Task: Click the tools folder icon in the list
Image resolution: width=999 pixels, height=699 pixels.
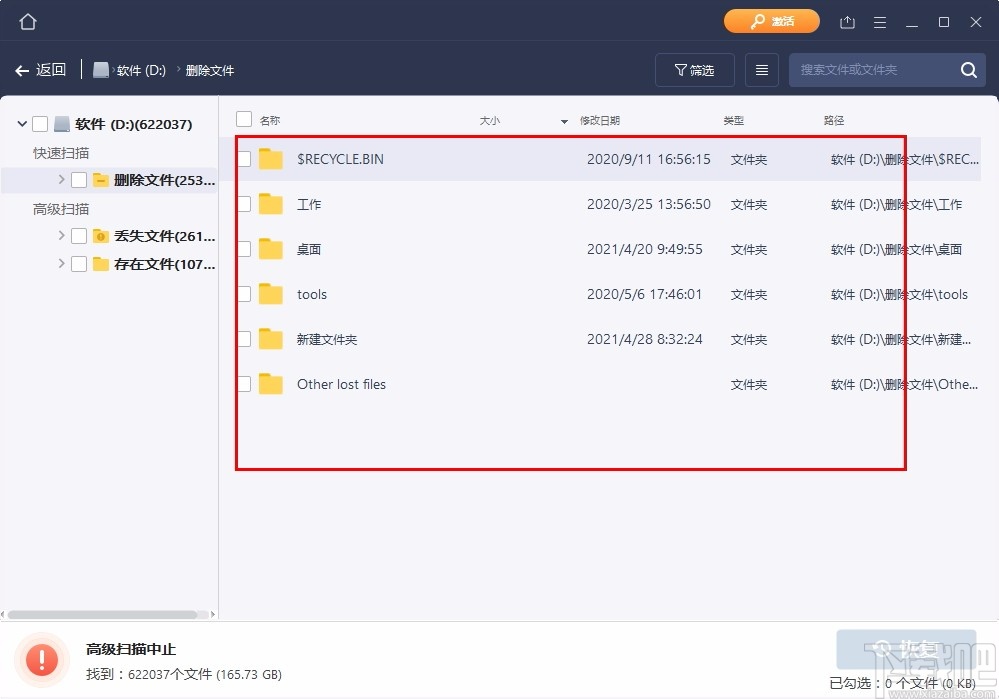Action: [271, 294]
